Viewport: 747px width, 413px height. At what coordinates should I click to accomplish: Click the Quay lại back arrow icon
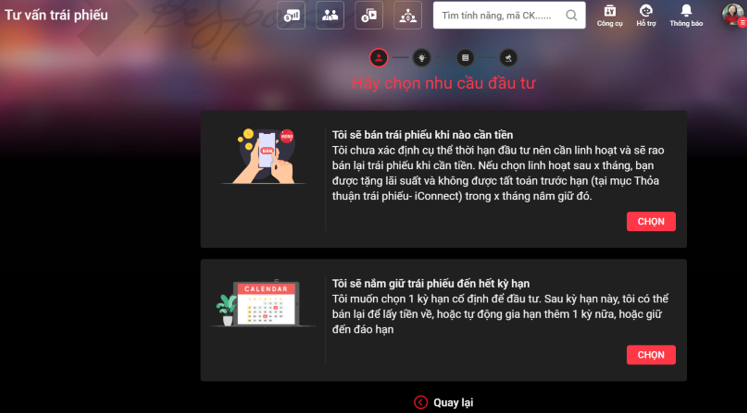point(421,403)
